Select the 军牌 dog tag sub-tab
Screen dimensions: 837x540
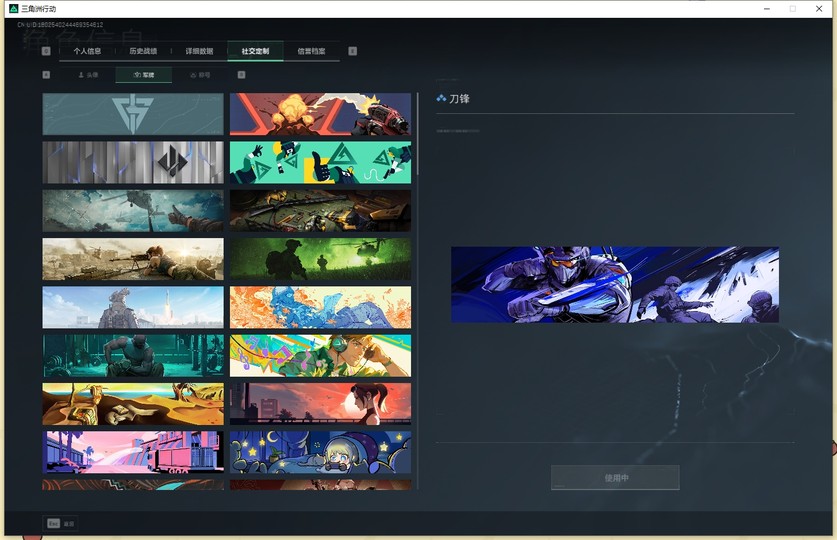(144, 75)
